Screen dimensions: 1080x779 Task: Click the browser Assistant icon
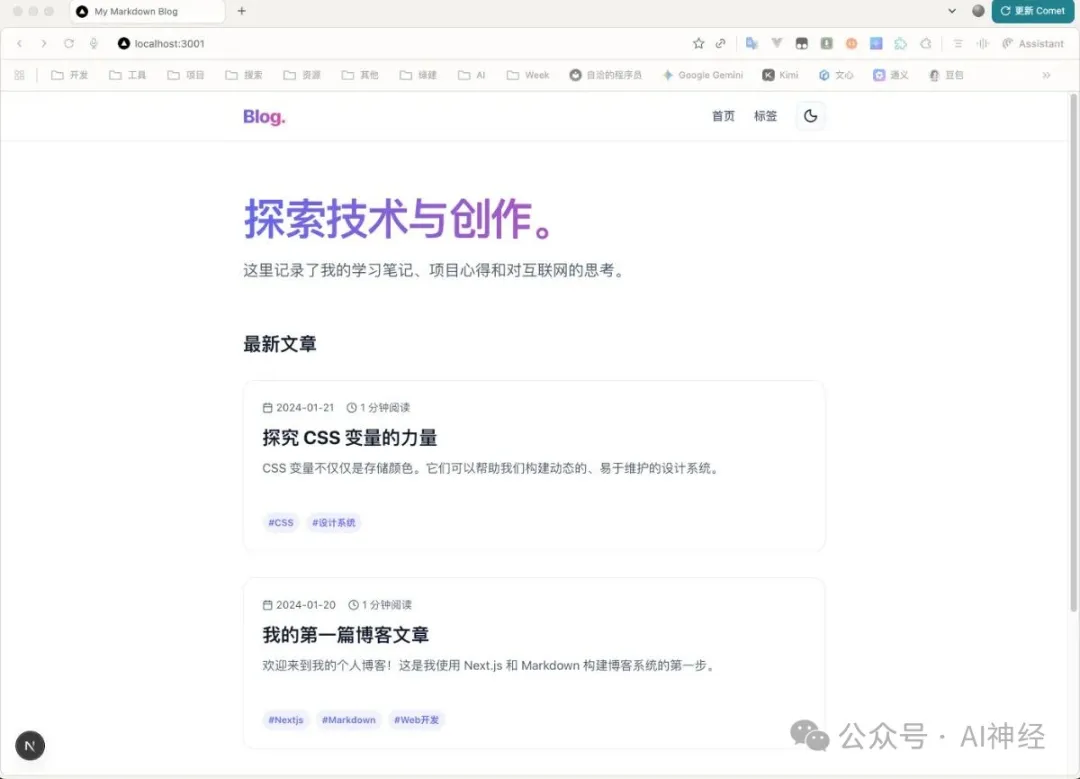pos(1033,43)
